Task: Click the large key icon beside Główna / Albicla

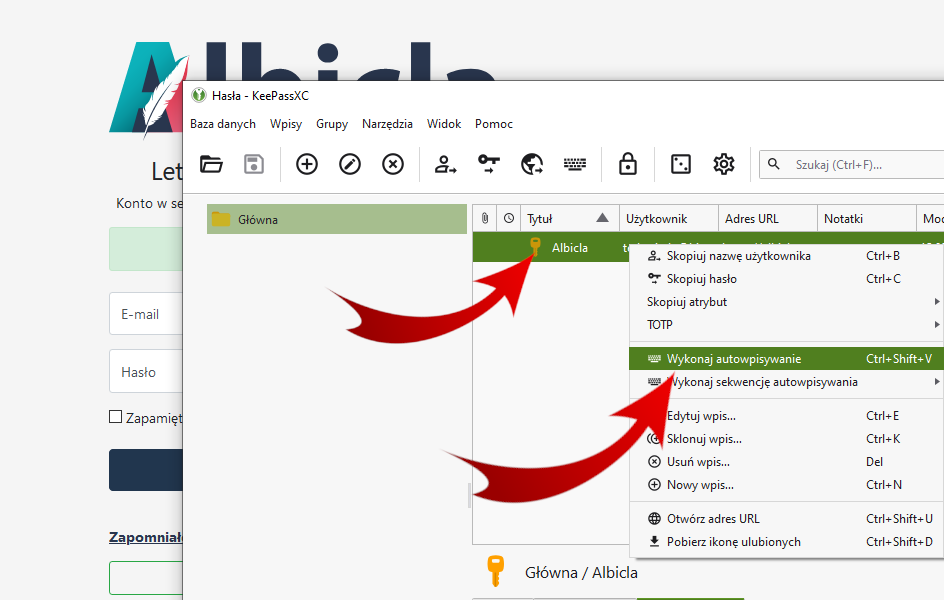Action: tap(495, 571)
